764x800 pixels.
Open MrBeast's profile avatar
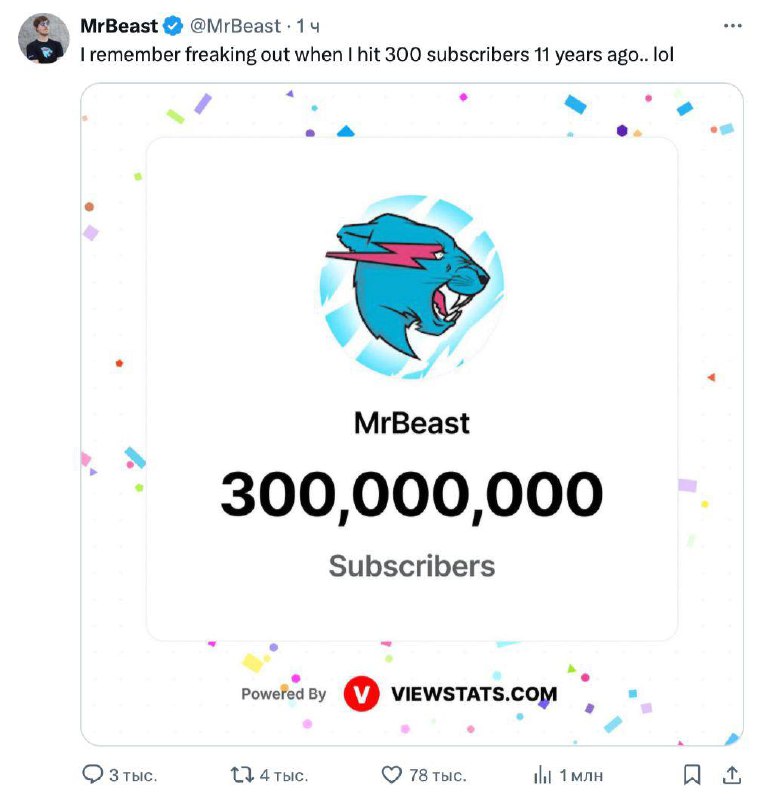click(43, 39)
